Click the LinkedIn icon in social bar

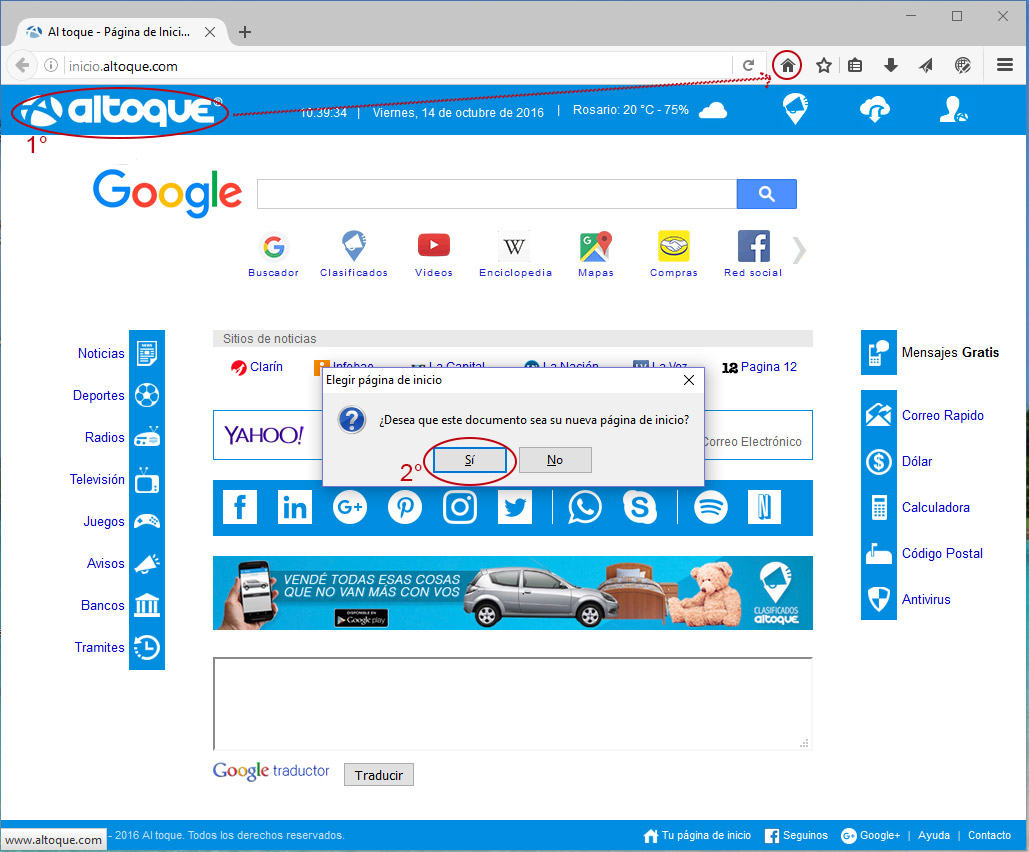(295, 507)
